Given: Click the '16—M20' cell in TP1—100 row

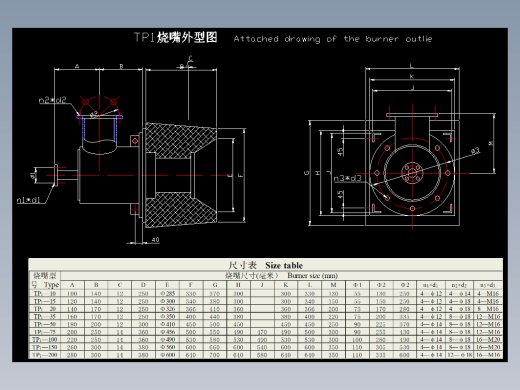Looking at the screenshot, I should click(x=488, y=340).
